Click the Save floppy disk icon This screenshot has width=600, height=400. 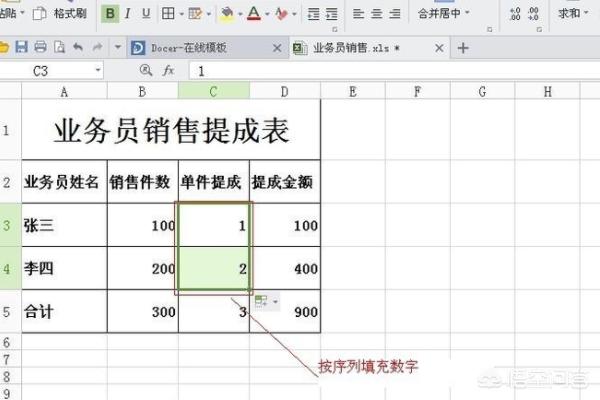23,47
